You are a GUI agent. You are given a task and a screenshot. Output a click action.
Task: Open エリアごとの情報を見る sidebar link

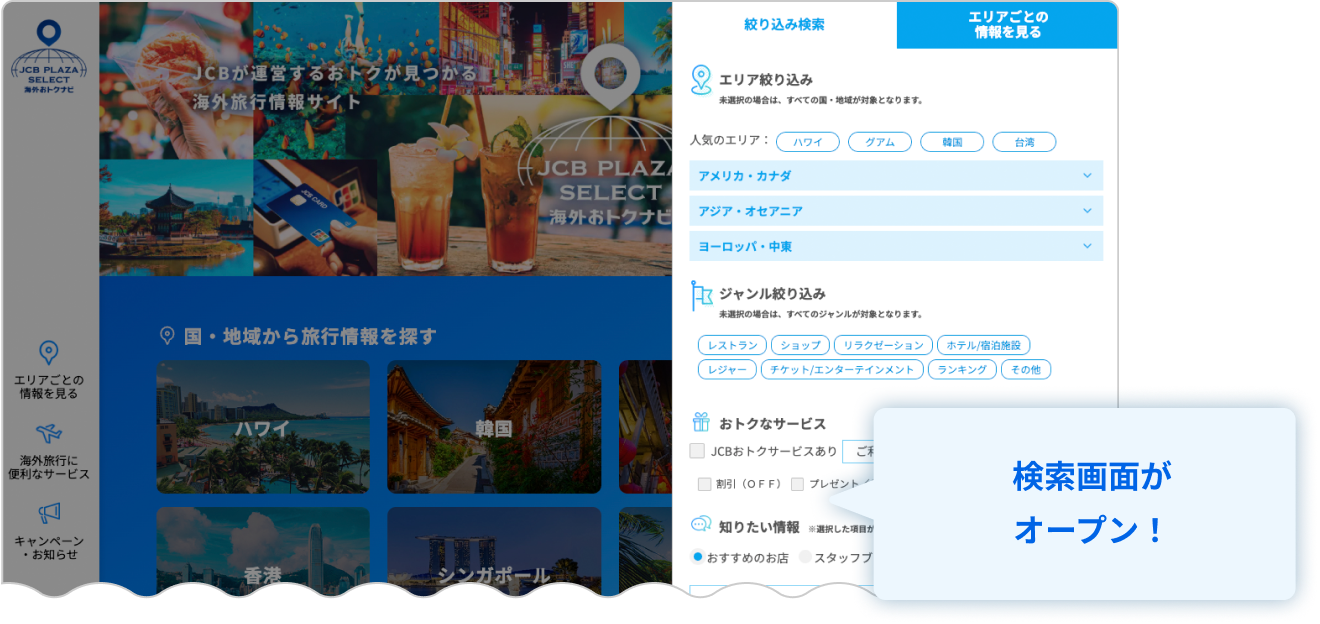coord(49,387)
